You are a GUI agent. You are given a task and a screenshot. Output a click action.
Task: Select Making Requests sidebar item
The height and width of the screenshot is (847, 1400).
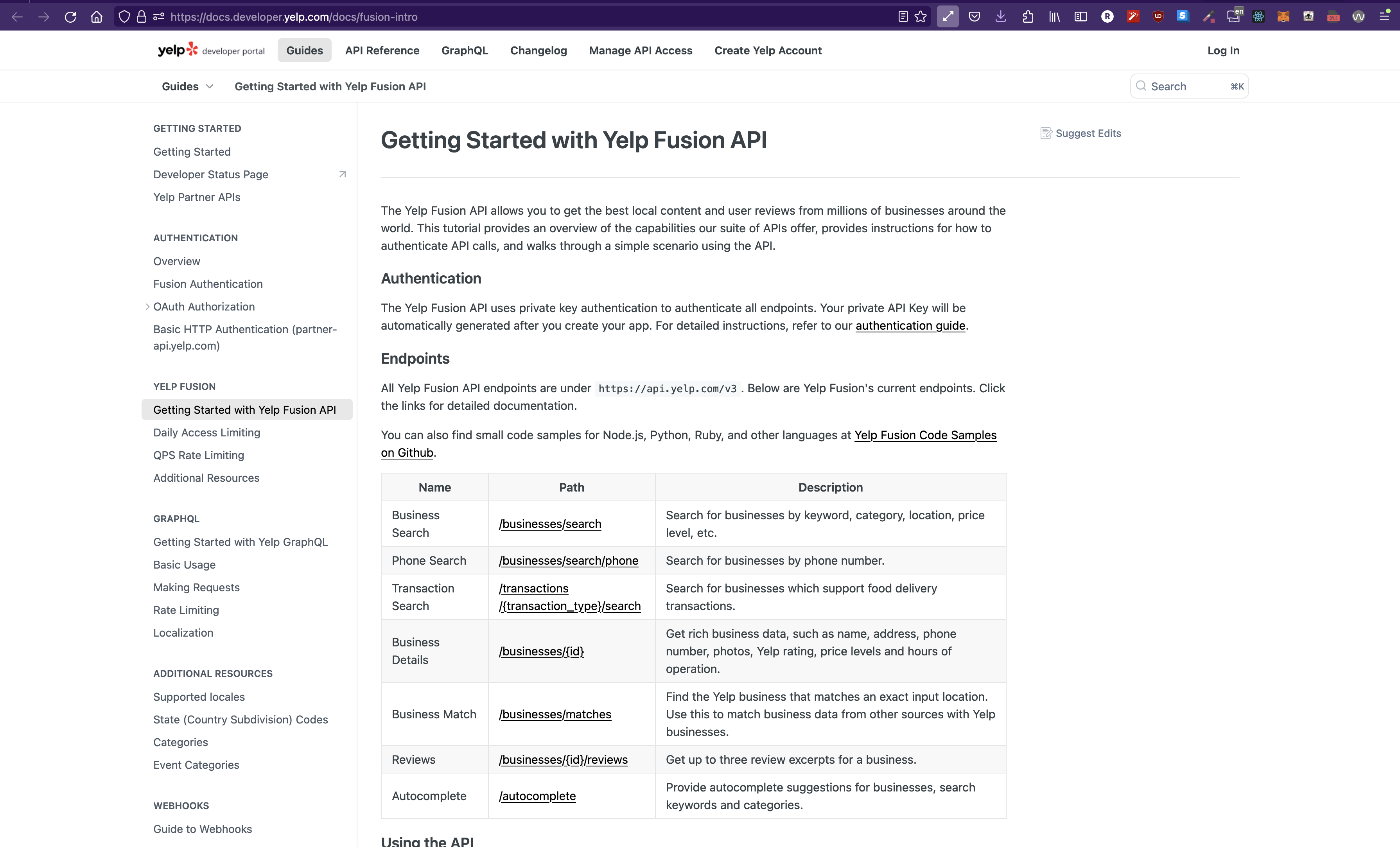coord(197,587)
